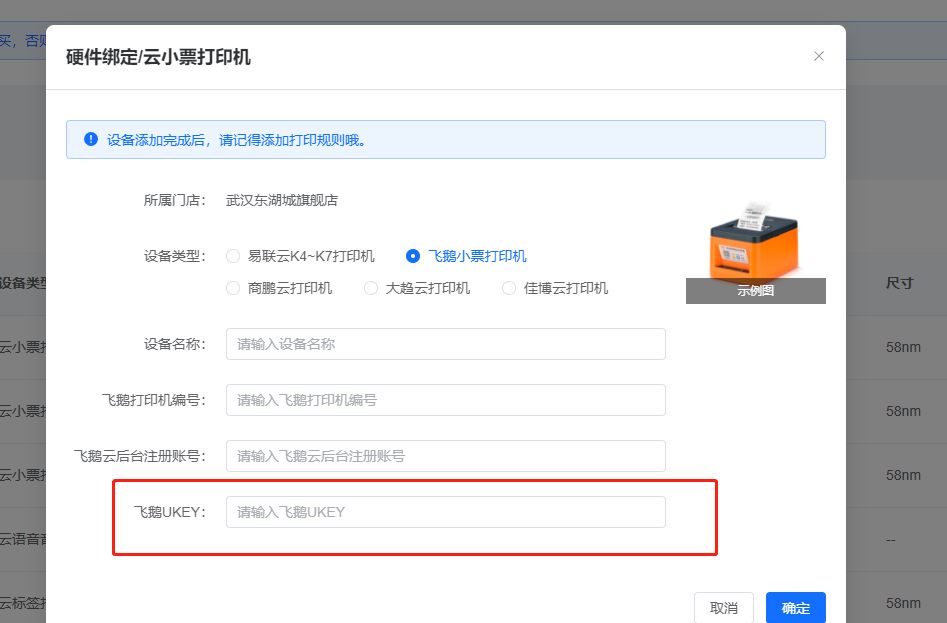Image resolution: width=947 pixels, height=623 pixels.
Task: Confirm with the 确定 button
Action: click(795, 607)
